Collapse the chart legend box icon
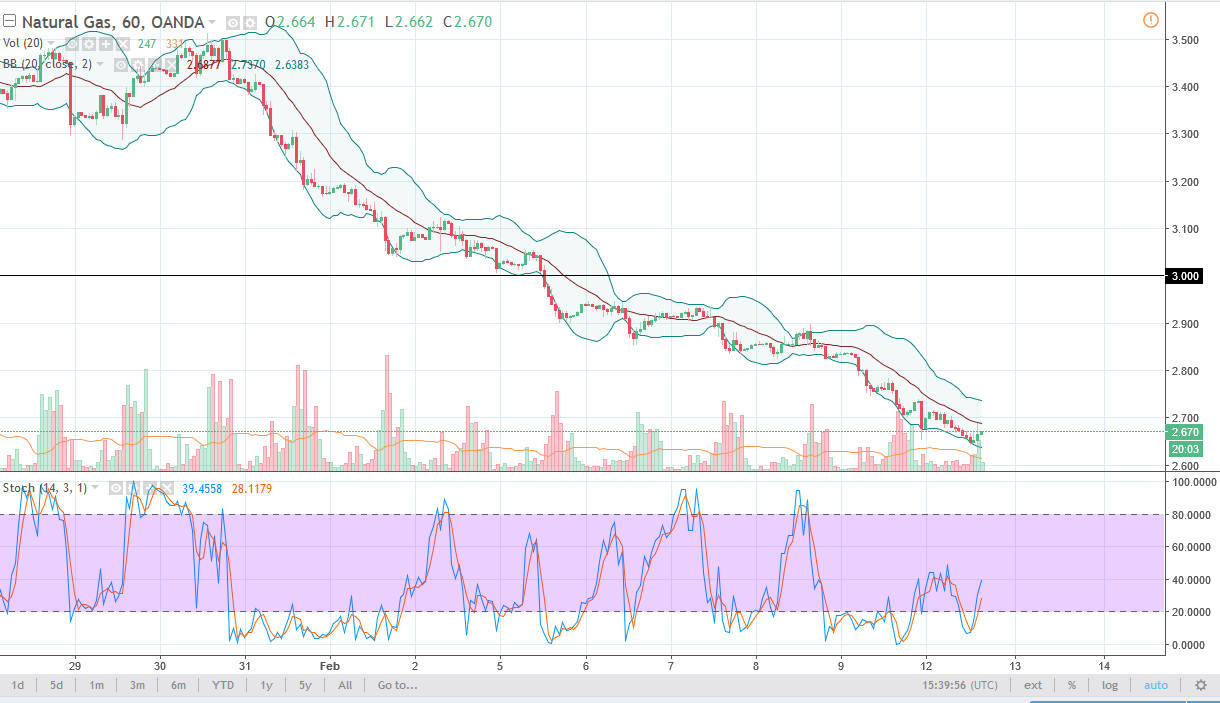The width and height of the screenshot is (1220, 703). (x=9, y=21)
